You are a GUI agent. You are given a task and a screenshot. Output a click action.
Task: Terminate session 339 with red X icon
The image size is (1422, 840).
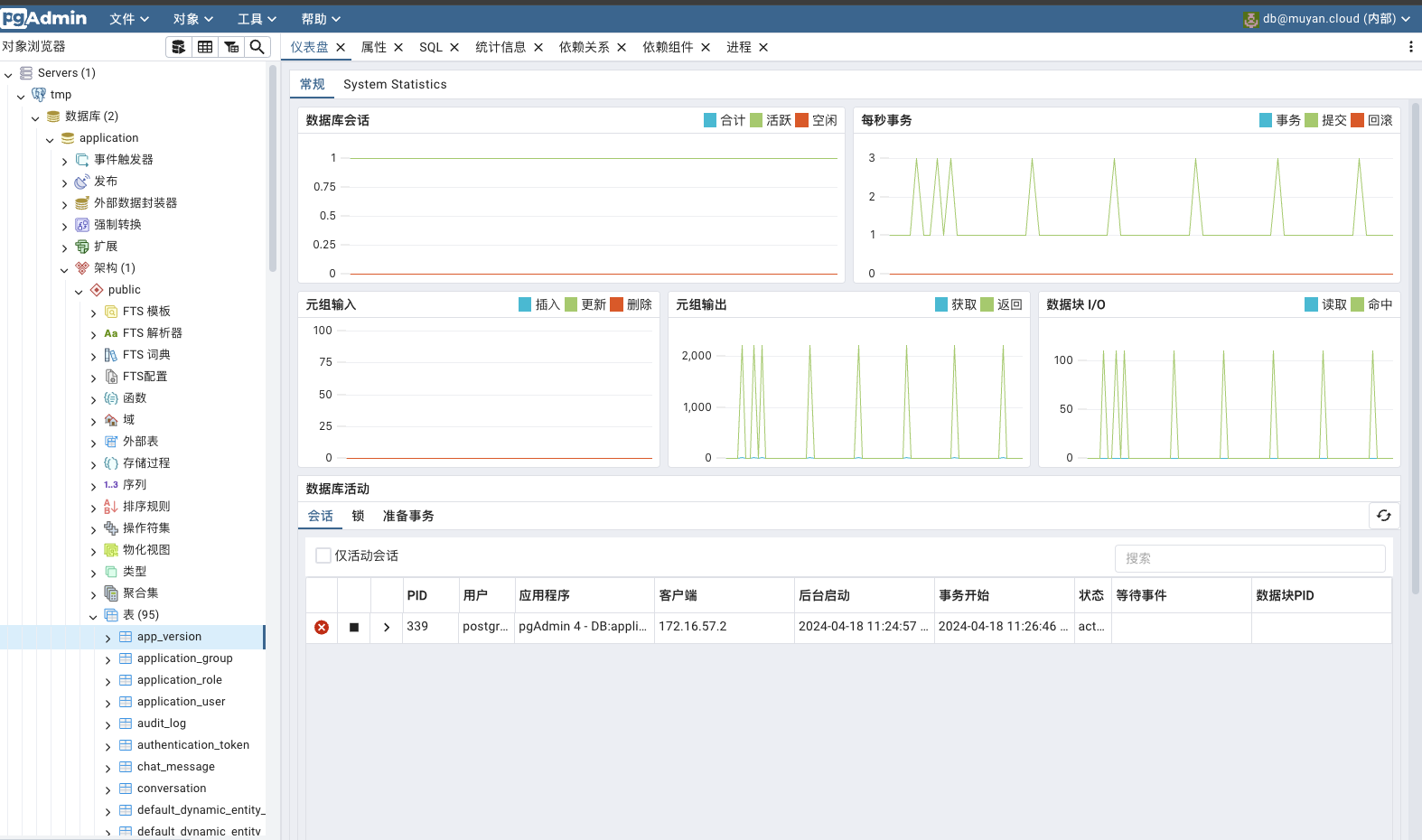(322, 627)
